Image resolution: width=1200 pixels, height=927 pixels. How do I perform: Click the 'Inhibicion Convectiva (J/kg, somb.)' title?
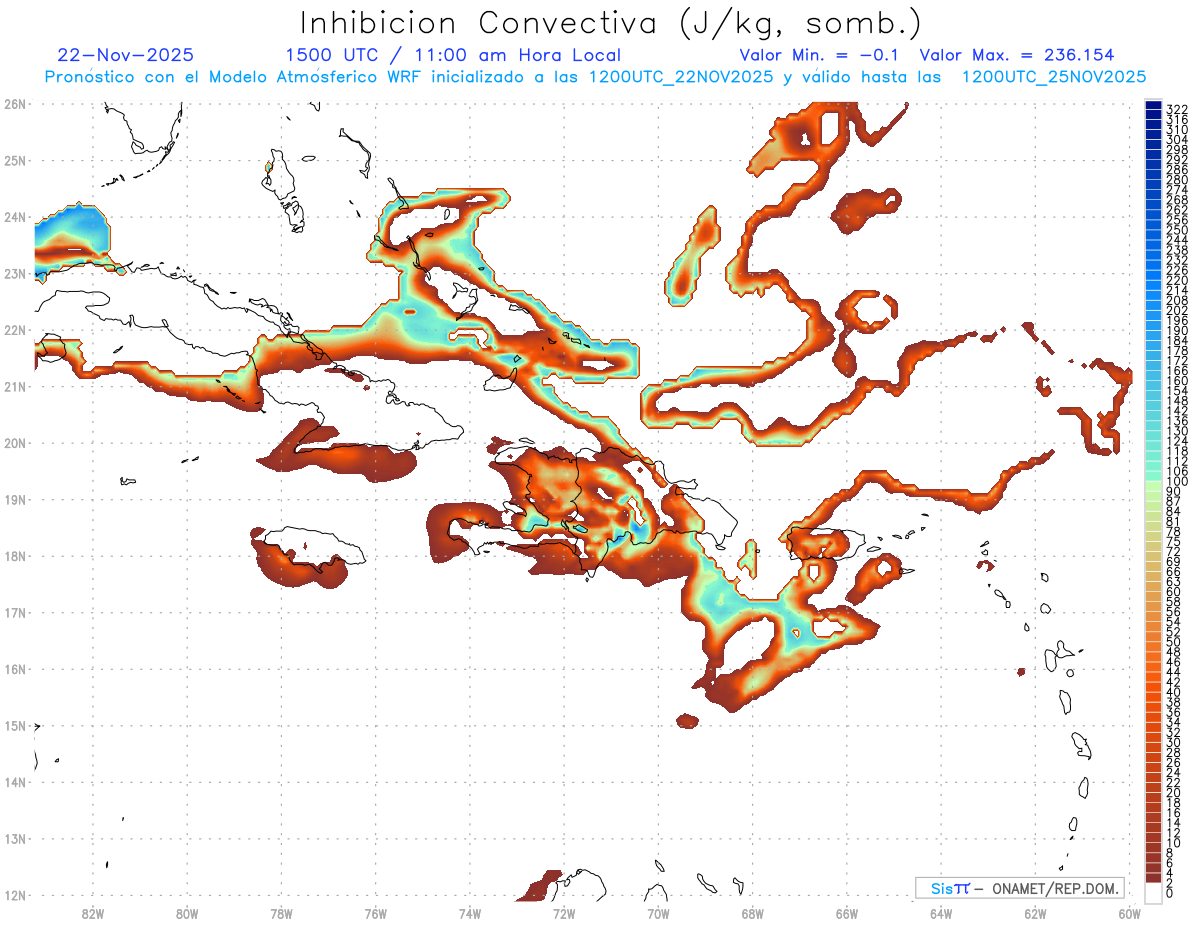coord(612,23)
